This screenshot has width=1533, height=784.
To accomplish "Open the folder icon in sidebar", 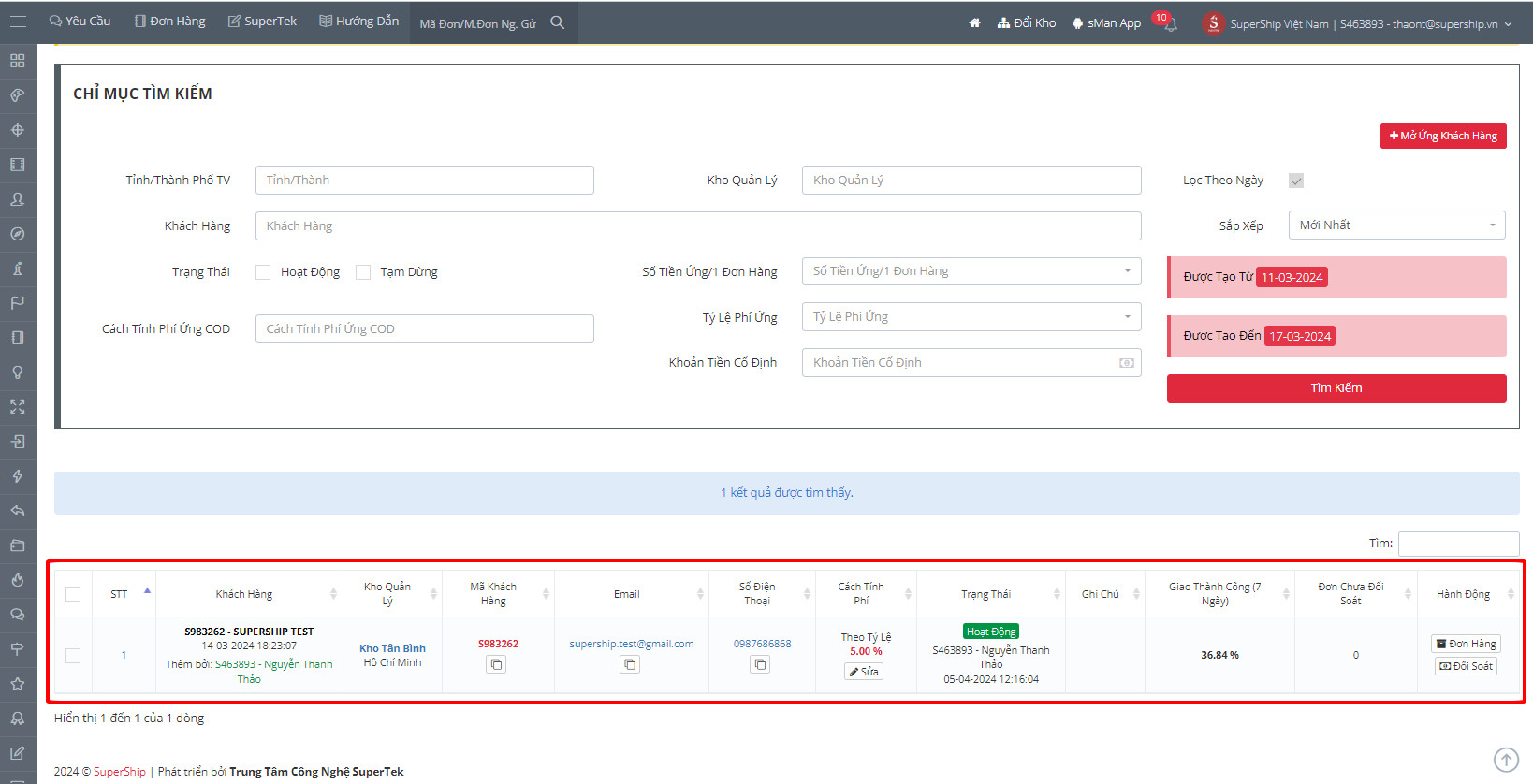I will coord(18,545).
